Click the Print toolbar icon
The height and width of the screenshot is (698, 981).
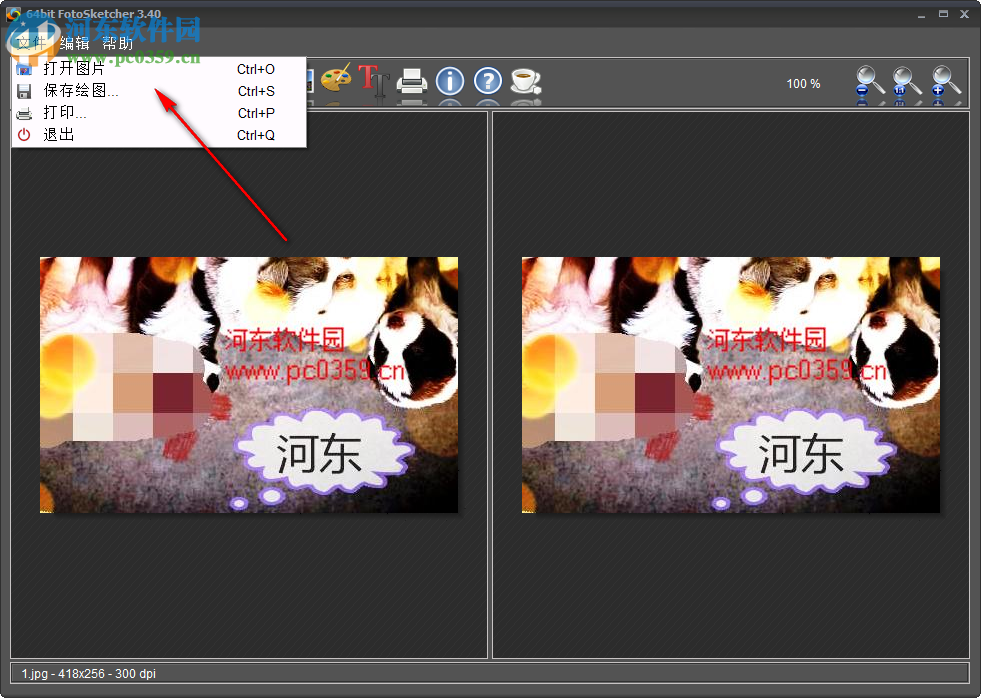click(x=412, y=82)
